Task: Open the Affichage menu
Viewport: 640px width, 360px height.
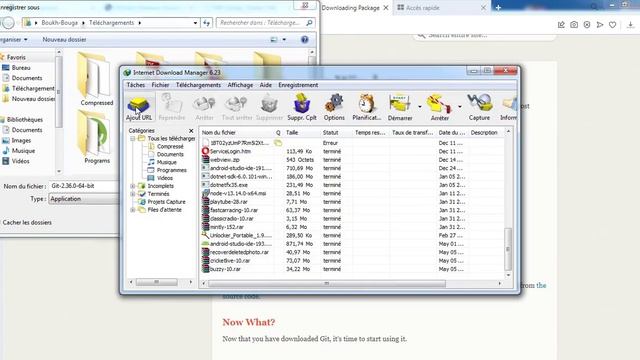Action: pyautogui.click(x=240, y=85)
